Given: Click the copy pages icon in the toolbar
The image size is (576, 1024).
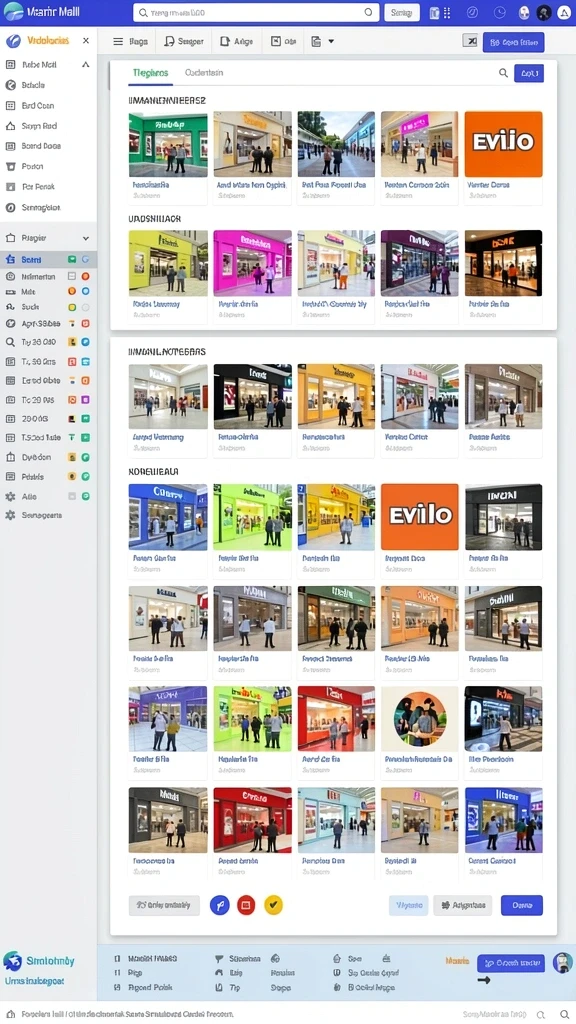Looking at the screenshot, I should point(316,41).
